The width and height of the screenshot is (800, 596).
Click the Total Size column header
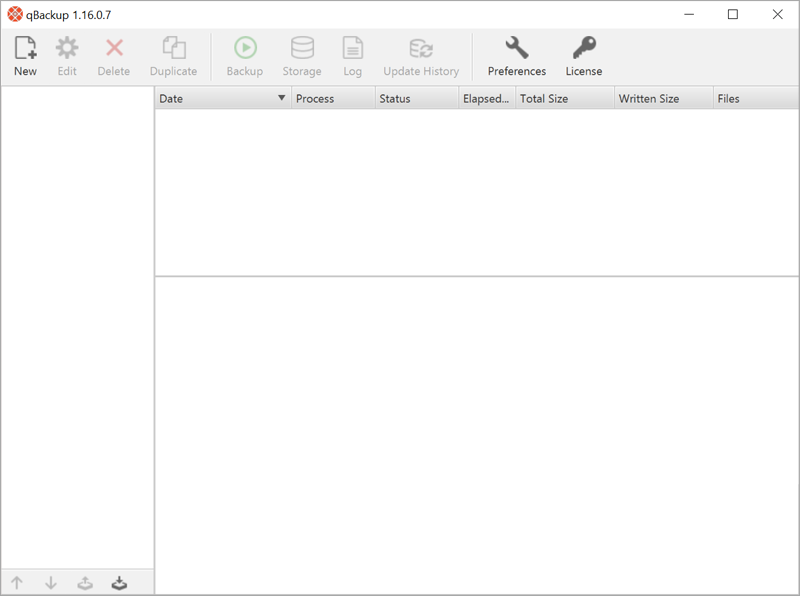tap(565, 98)
